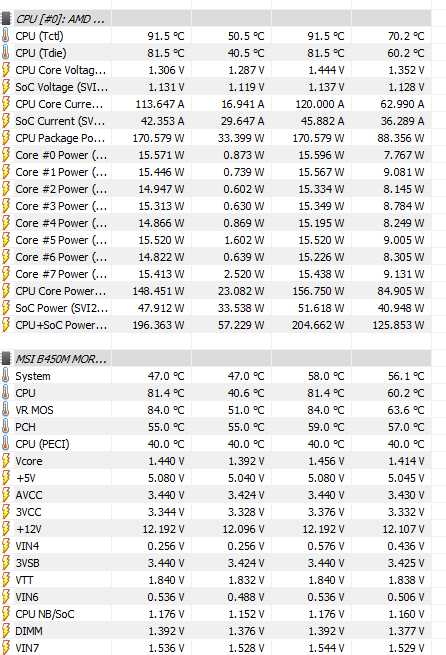Click the CPU [#0]: AMD chip icon
This screenshot has width=446, height=655.
pyautogui.click(x=5, y=19)
